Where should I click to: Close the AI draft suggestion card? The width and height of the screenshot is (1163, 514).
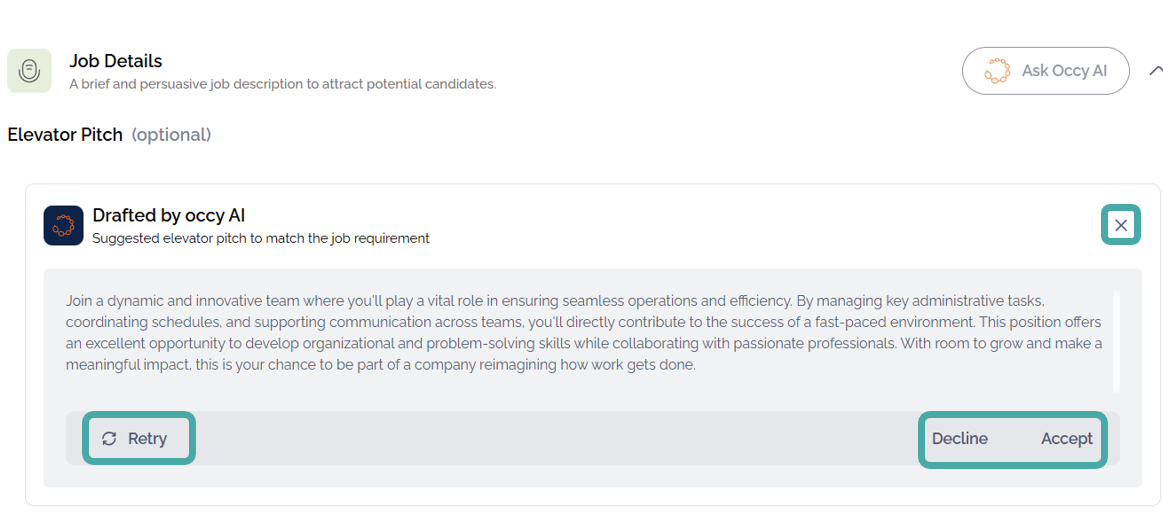click(x=1120, y=225)
